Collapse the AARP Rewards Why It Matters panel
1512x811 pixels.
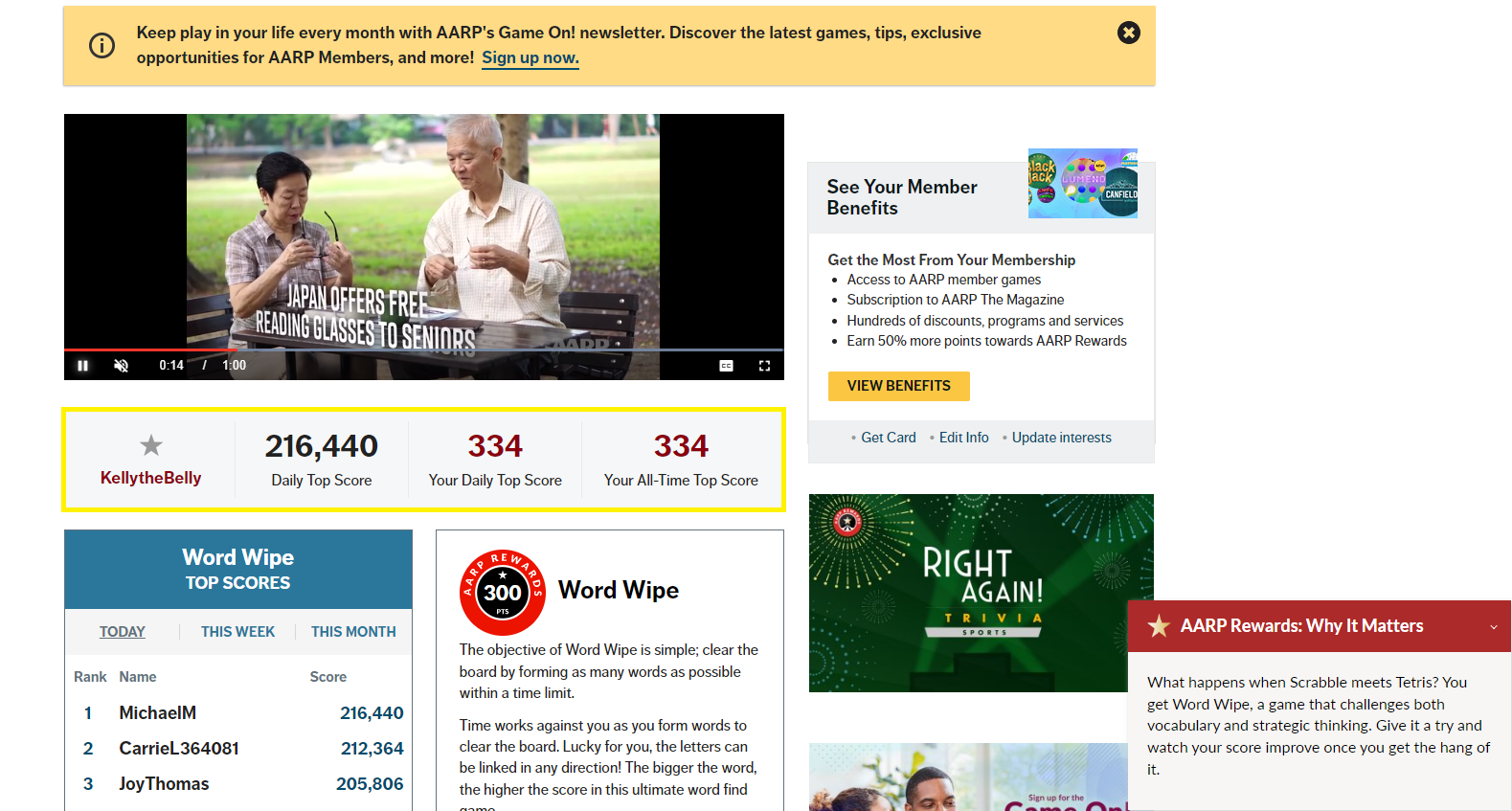(1493, 627)
